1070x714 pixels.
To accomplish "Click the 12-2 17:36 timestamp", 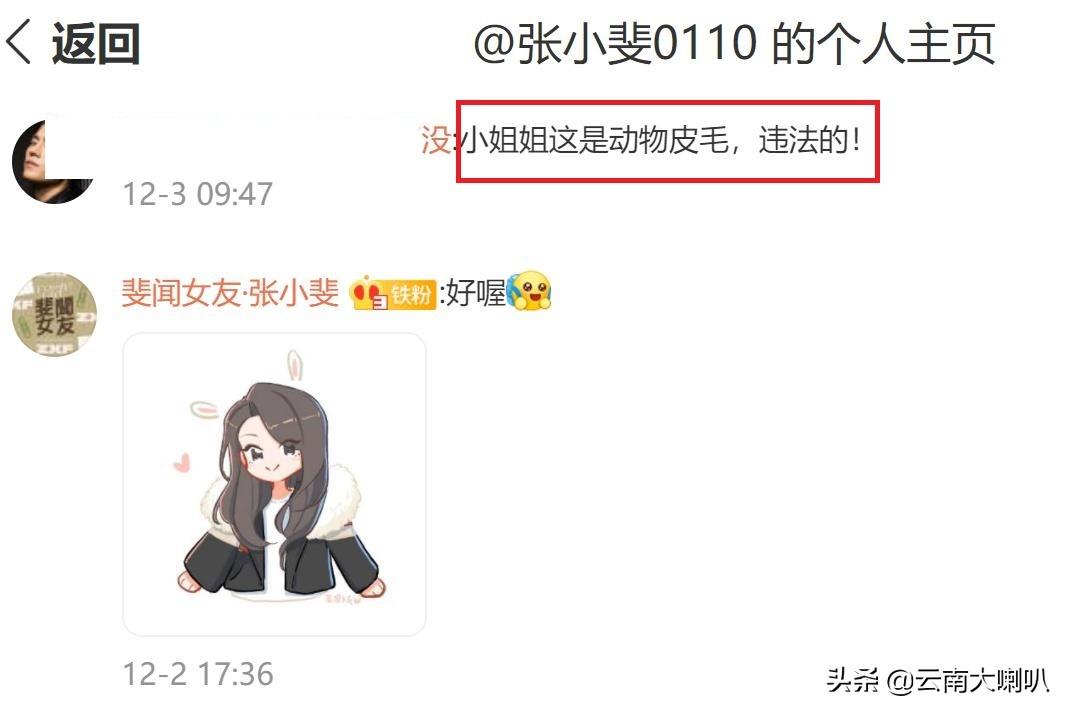I will point(198,674).
